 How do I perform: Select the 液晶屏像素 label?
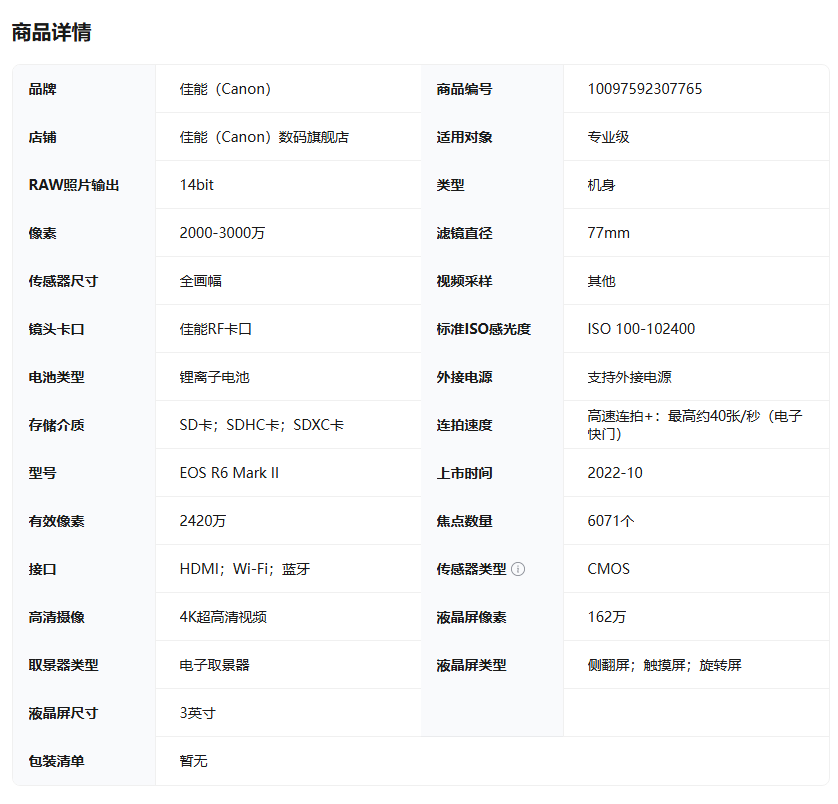(471, 617)
